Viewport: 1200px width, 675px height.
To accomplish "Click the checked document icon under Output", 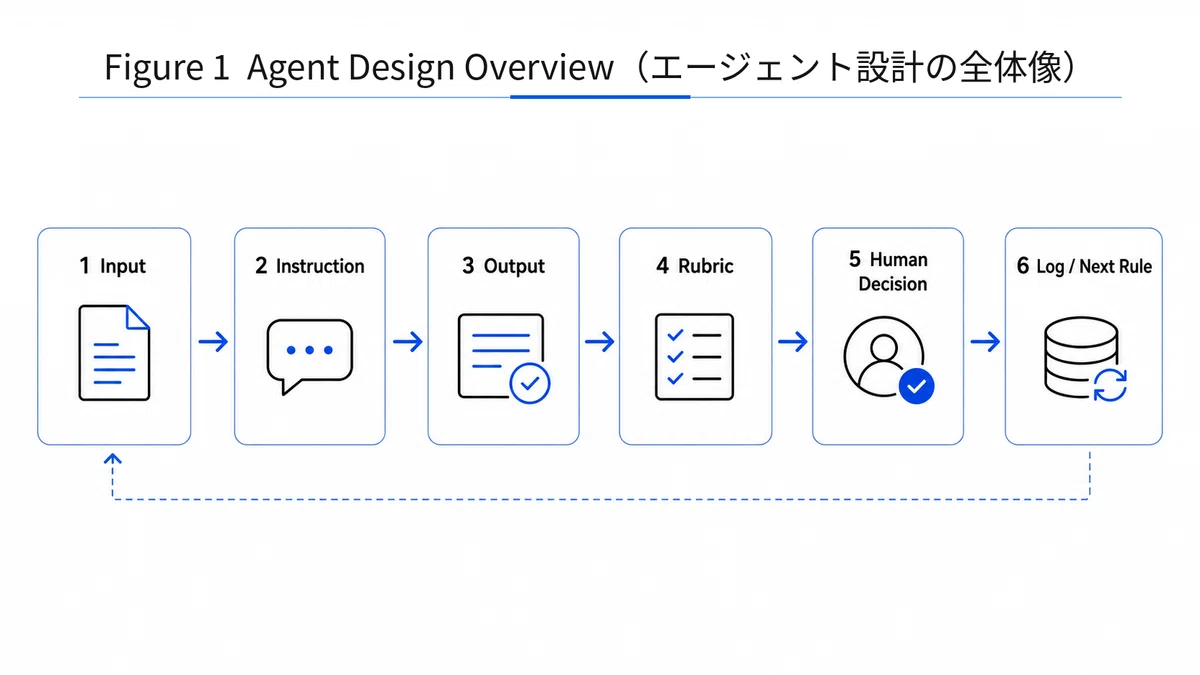I will (504, 358).
